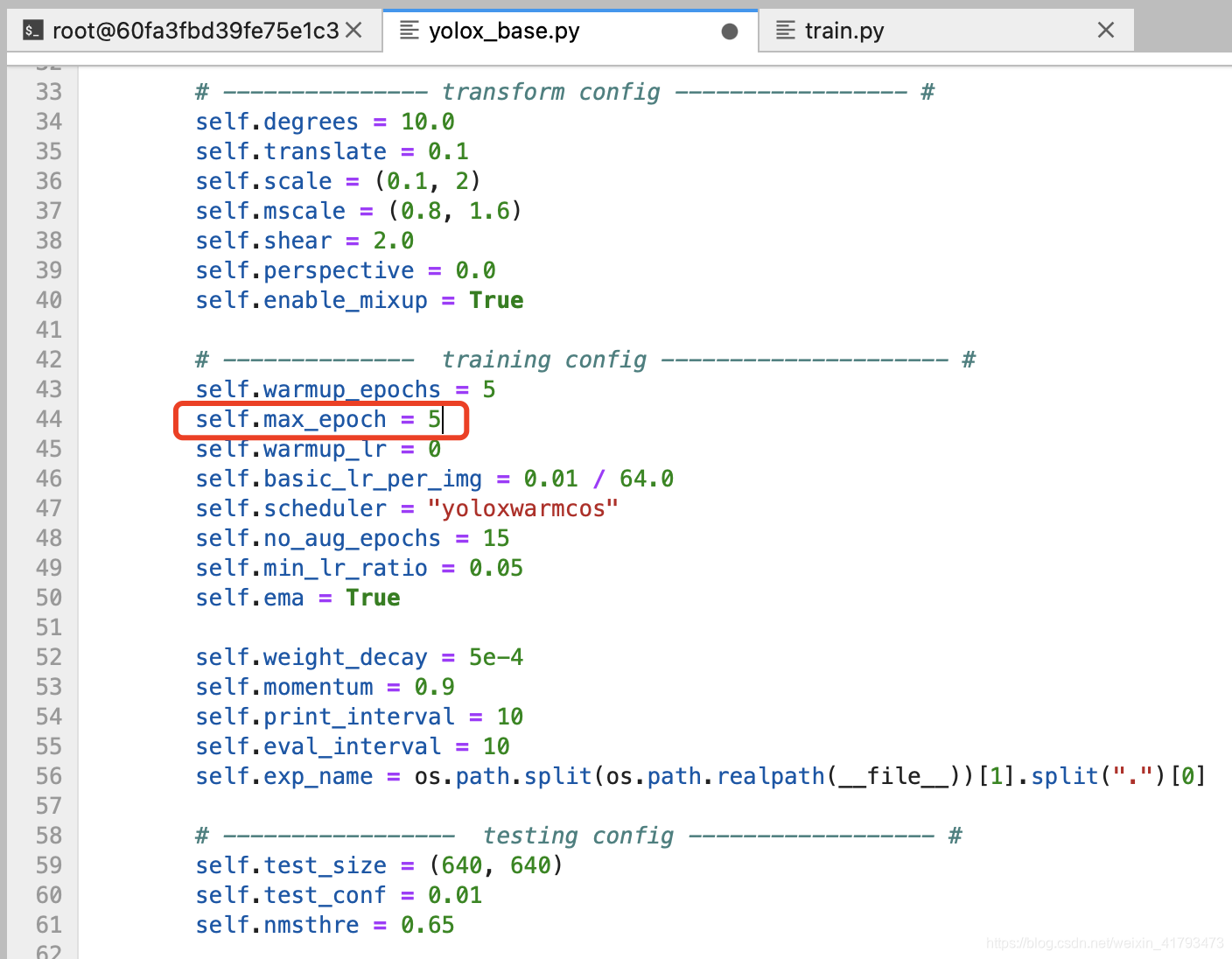Click the self.momentum = 0.9 line
Image resolution: width=1232 pixels, height=959 pixels.
(325, 687)
